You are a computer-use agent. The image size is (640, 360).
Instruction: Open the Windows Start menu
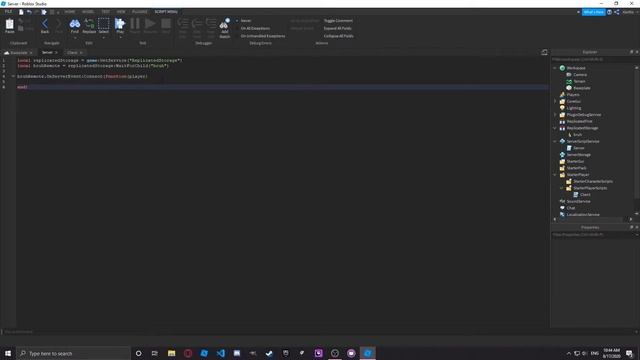(x=8, y=353)
